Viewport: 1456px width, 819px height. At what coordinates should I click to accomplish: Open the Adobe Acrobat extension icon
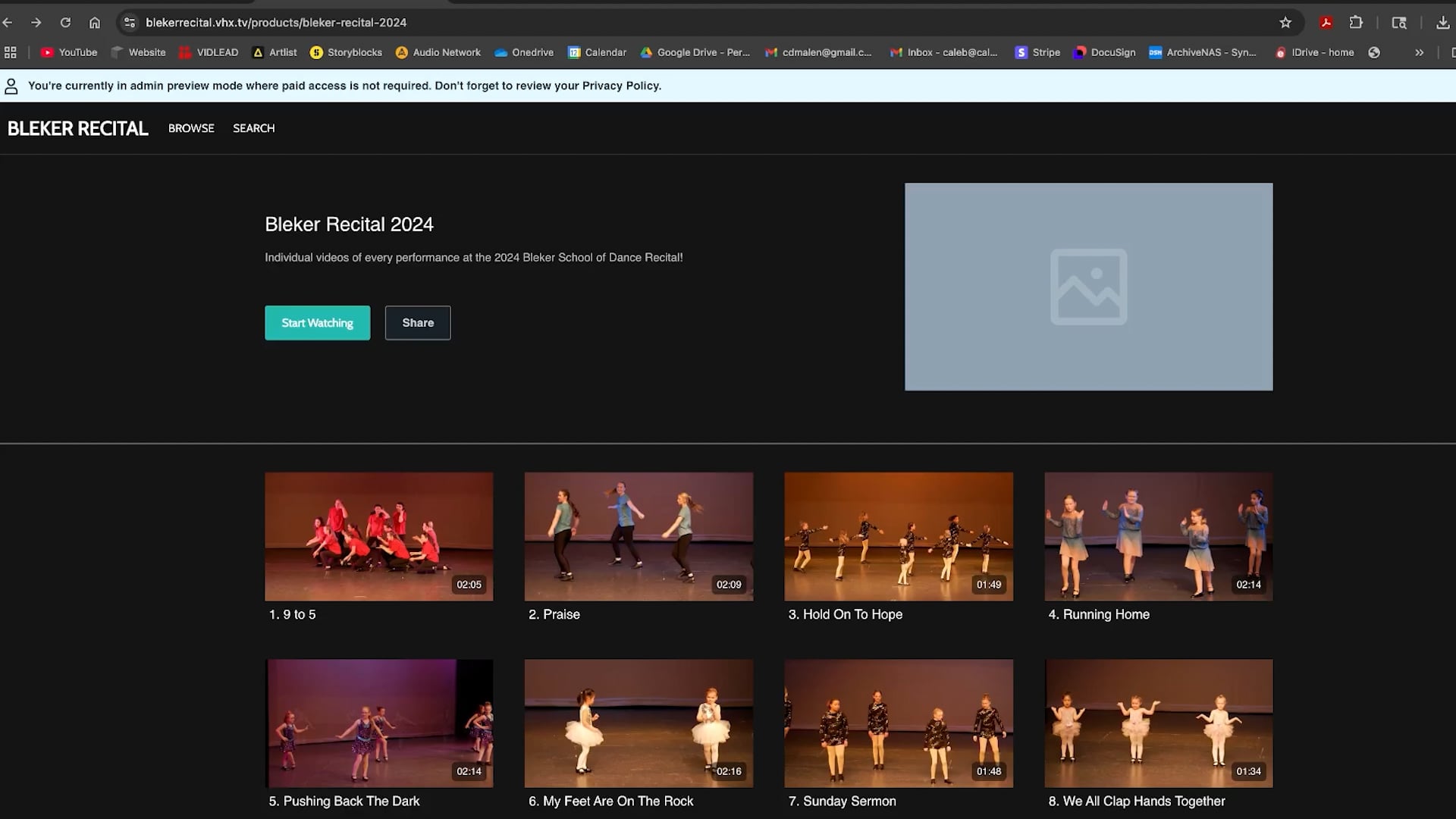(1326, 23)
